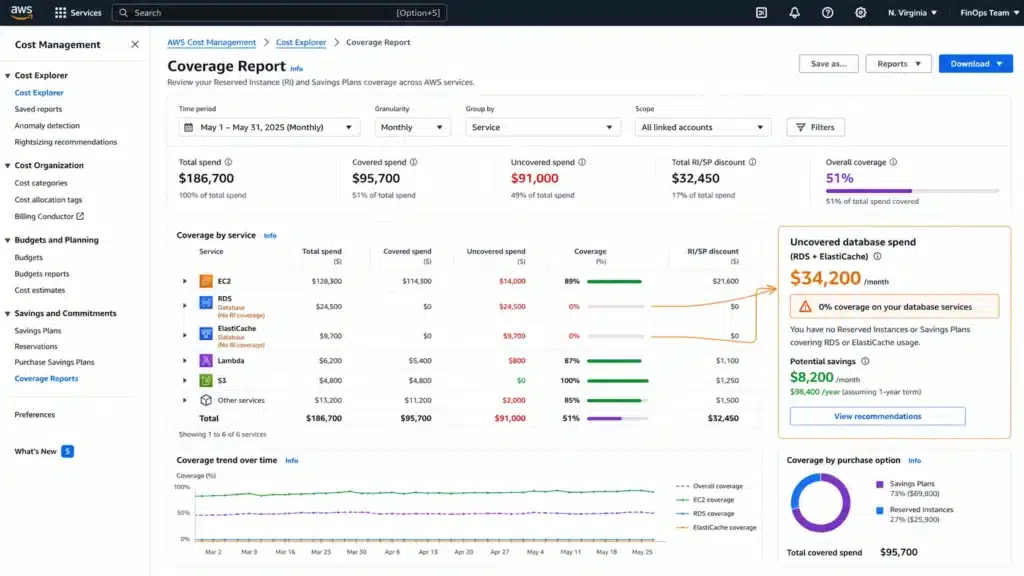Open the help question mark icon
Image resolution: width=1024 pixels, height=576 pixels.
tap(827, 12)
